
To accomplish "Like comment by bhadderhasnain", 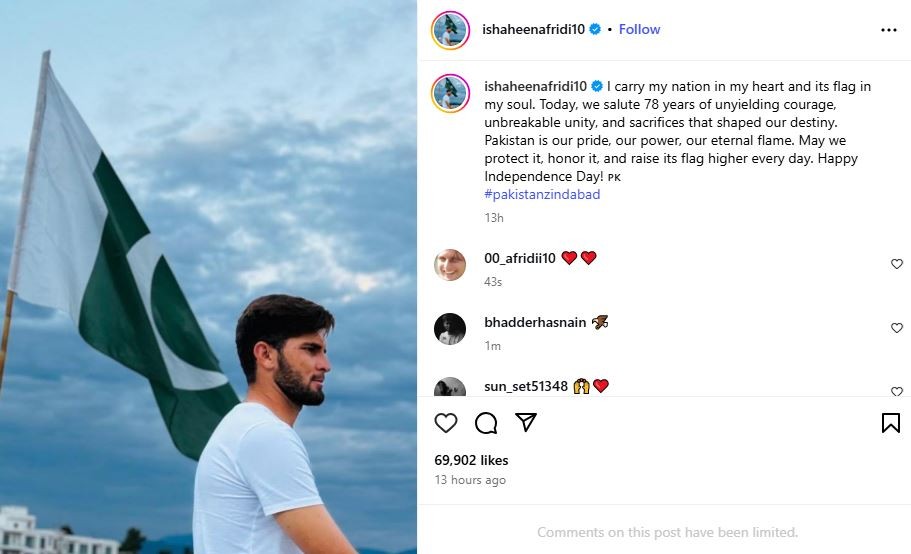I will point(896,328).
